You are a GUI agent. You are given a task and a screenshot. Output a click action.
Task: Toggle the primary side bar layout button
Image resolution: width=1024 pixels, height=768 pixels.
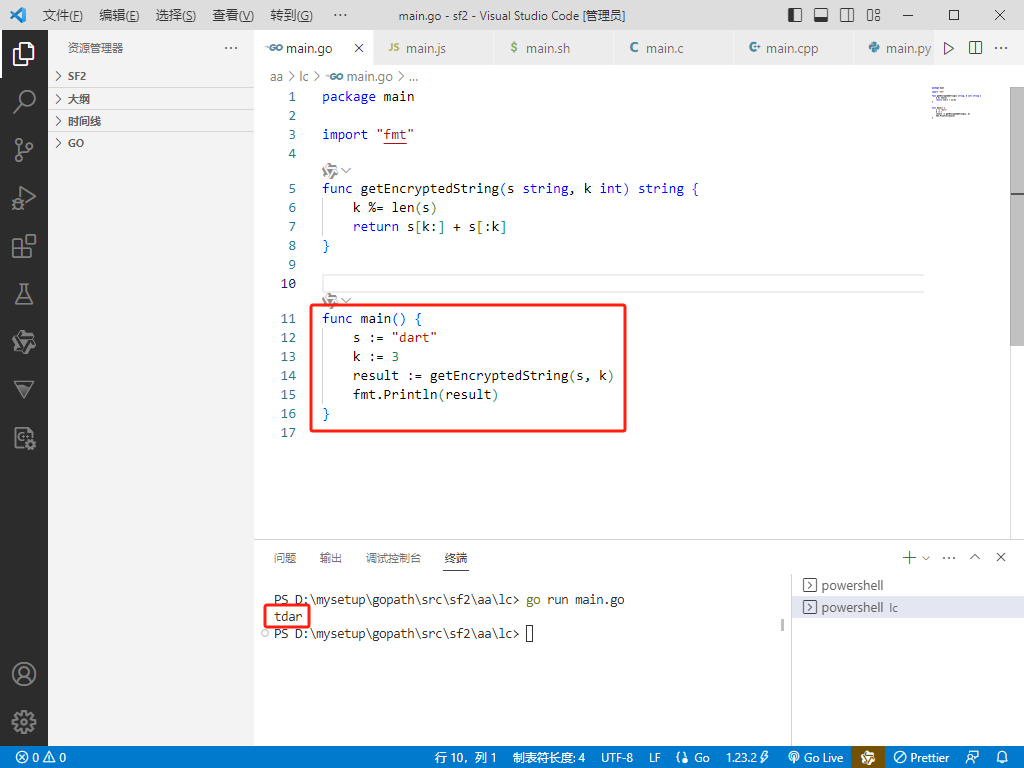pos(795,15)
